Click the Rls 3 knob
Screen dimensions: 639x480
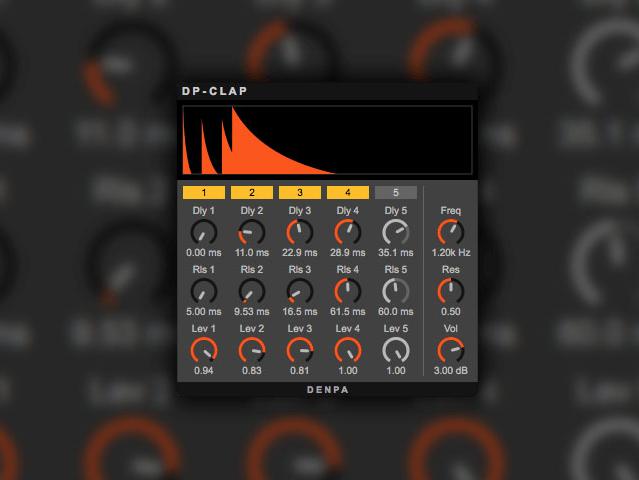click(300, 292)
